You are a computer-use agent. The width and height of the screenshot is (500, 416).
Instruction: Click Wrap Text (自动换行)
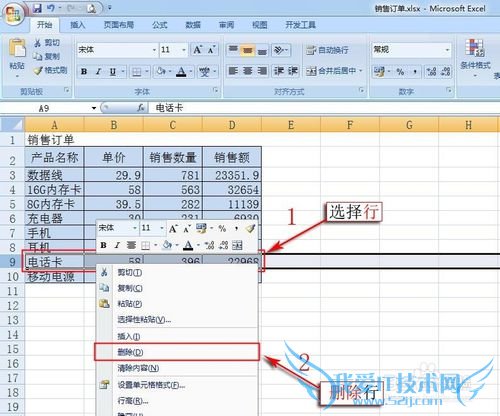point(327,50)
